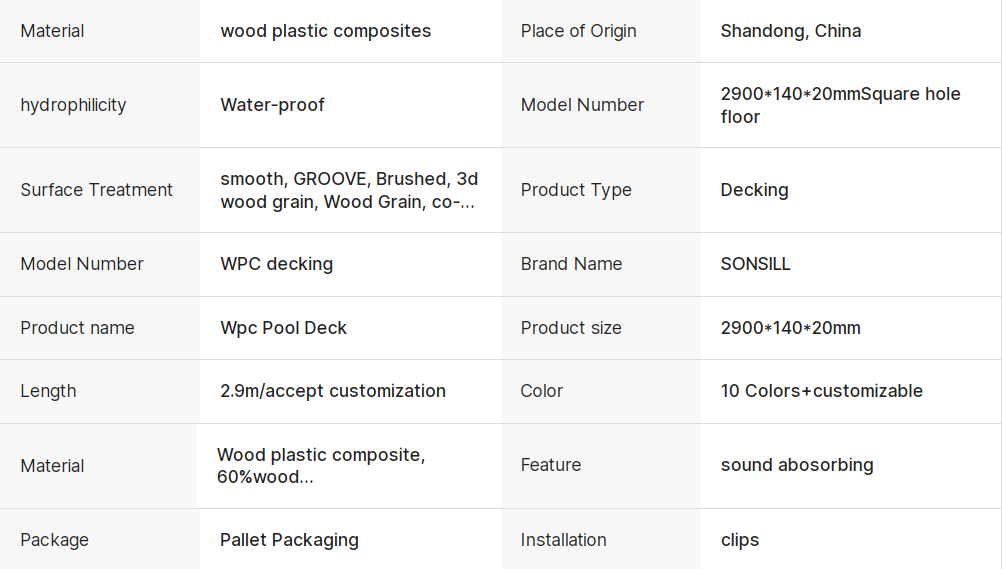
Task: Select the 'Pallet Packaging' package value
Action: tap(289, 540)
